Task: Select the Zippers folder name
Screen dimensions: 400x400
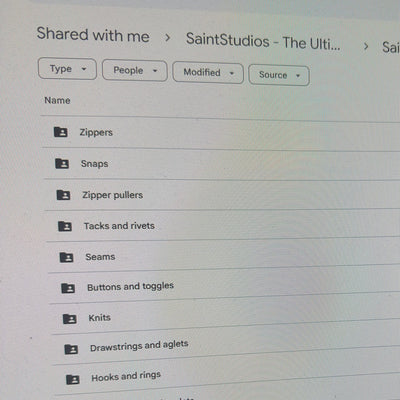Action: (96, 132)
